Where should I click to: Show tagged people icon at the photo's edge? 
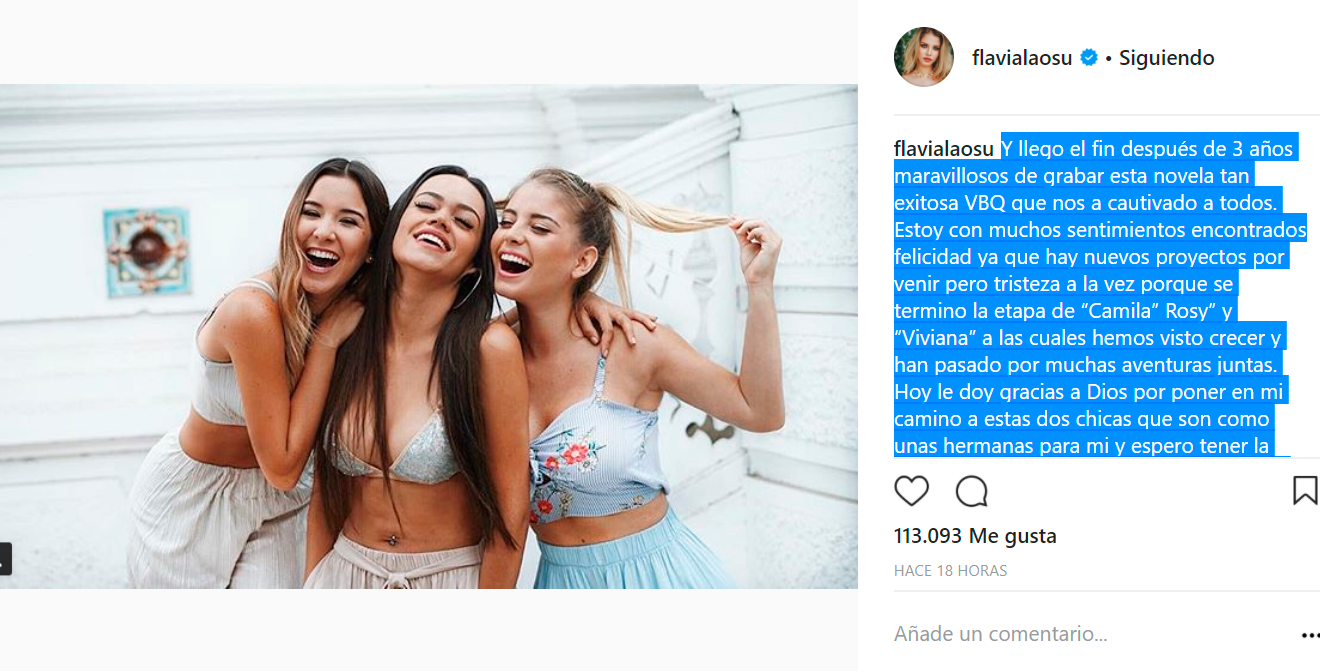pos(4,558)
